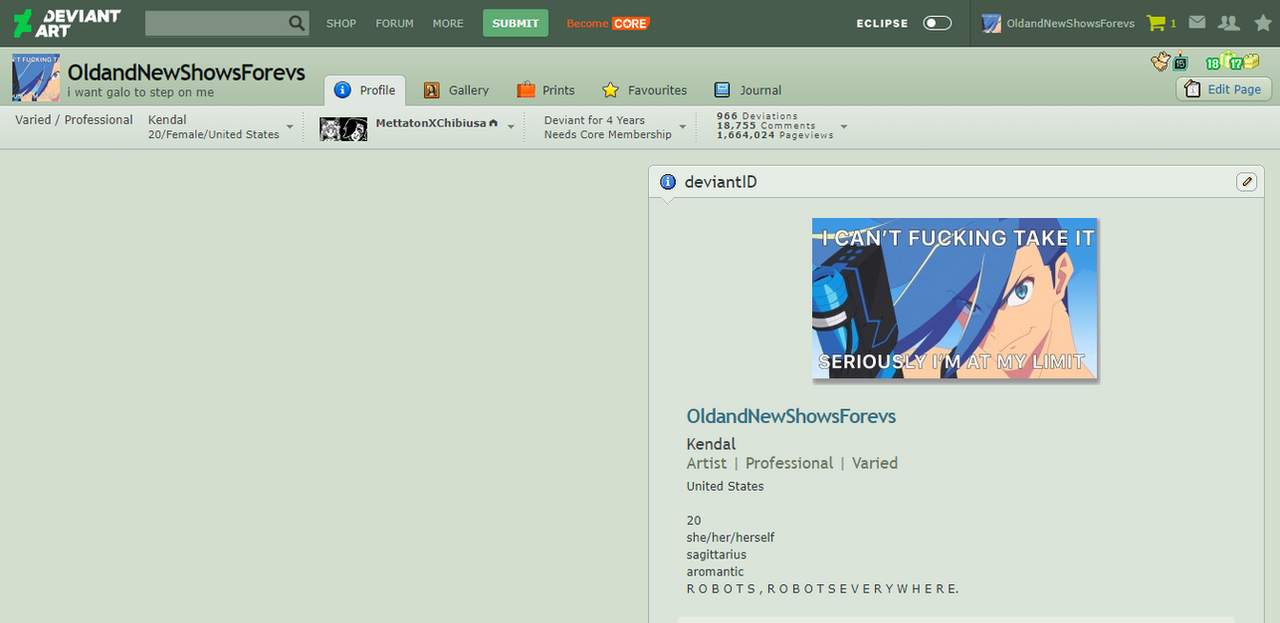Click the blue info icon on deviantID header
This screenshot has height=623, width=1280.
tap(668, 182)
